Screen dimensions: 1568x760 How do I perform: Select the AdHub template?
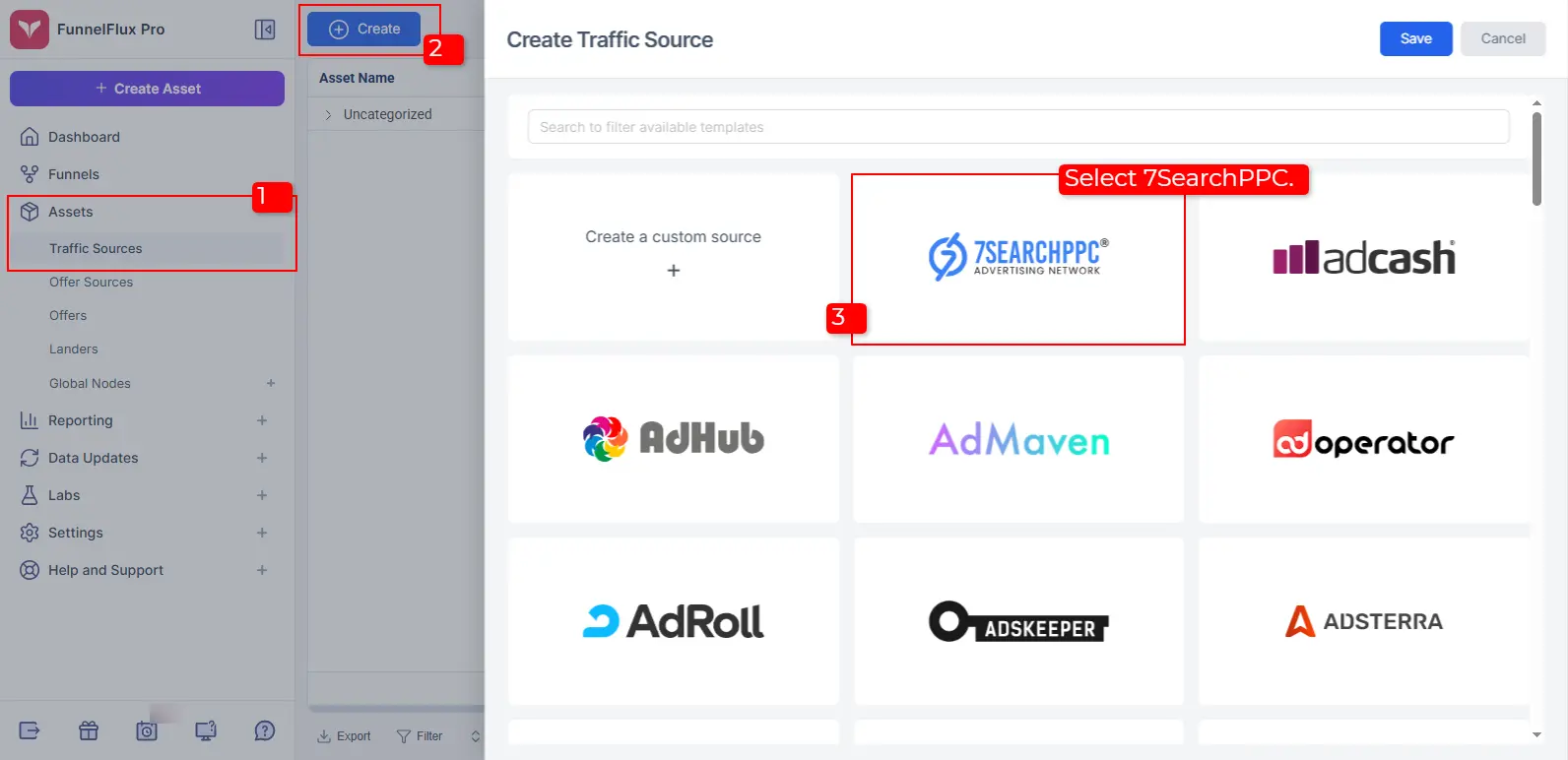pos(674,439)
